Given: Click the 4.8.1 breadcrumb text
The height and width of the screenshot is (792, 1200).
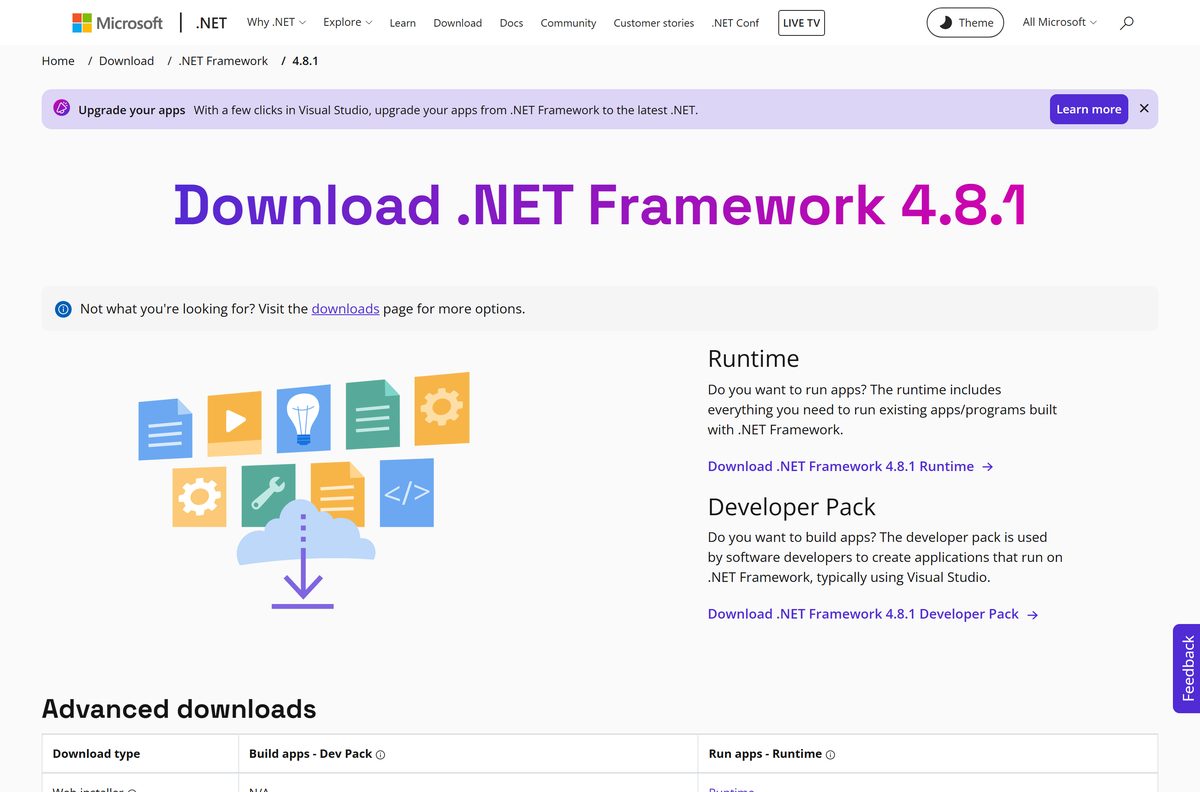Looking at the screenshot, I should click(305, 61).
